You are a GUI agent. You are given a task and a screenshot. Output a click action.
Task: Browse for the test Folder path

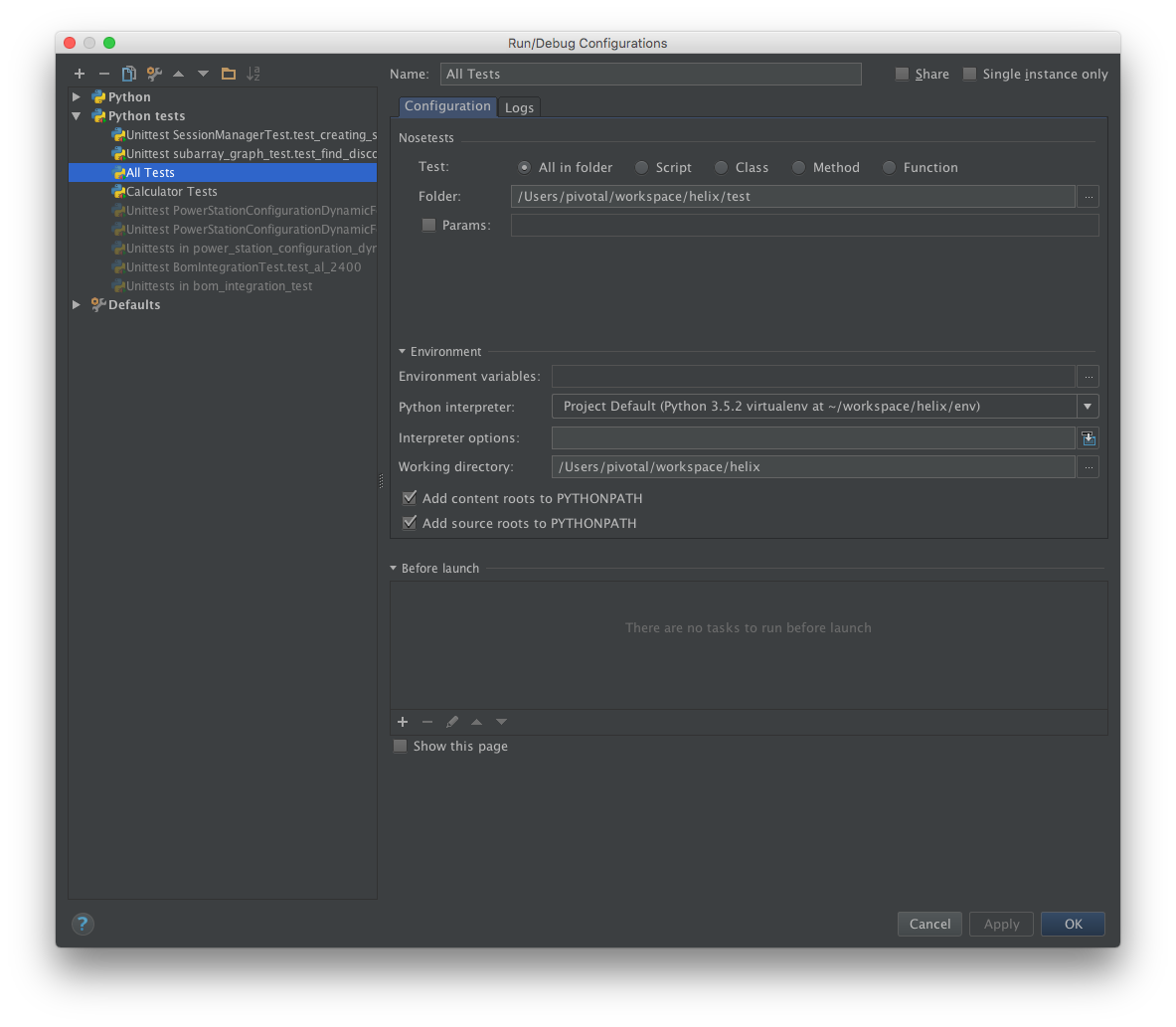(1089, 197)
